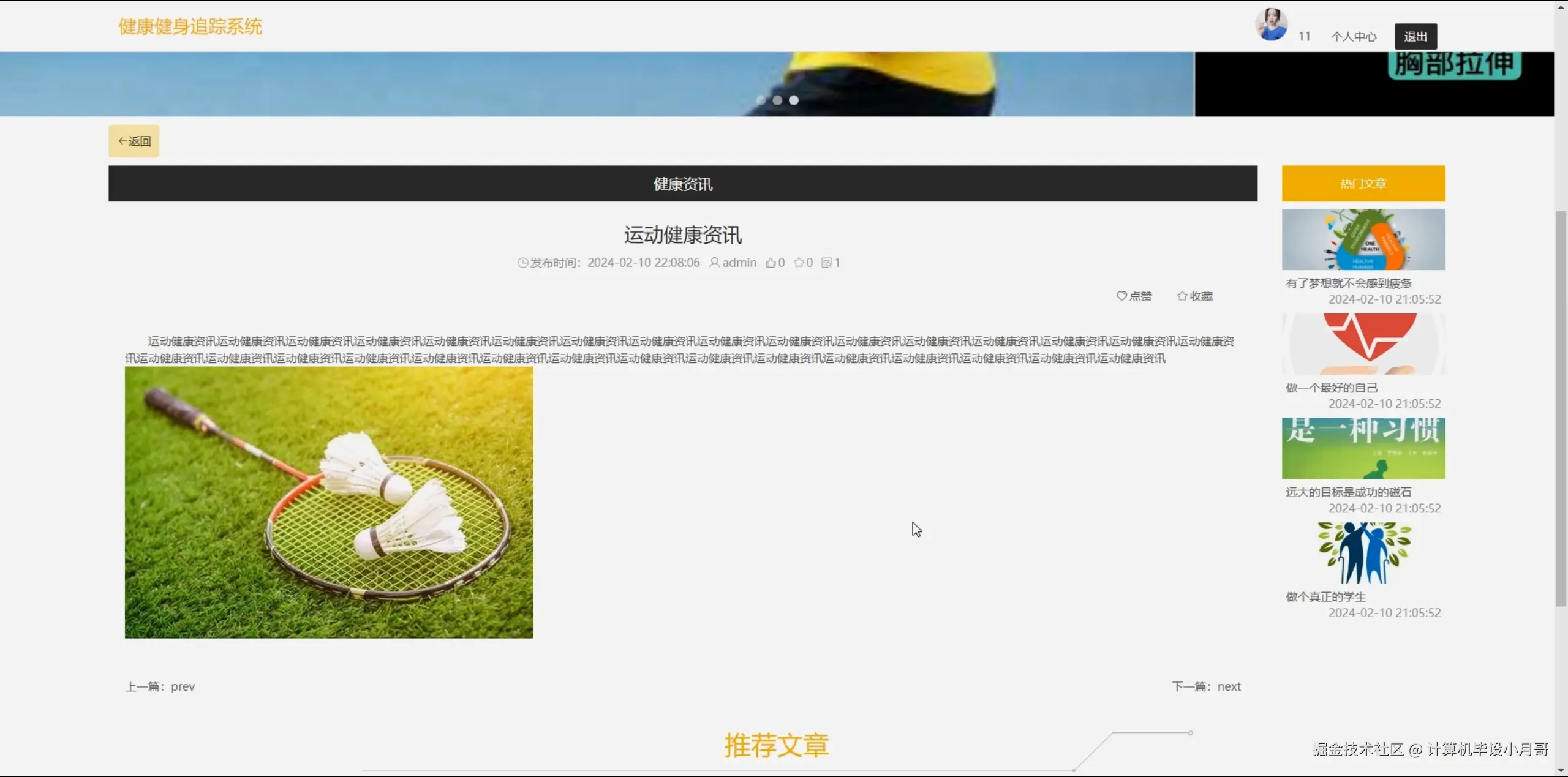This screenshot has height=777, width=1568.
Task: Click the comment count icon
Action: click(826, 263)
